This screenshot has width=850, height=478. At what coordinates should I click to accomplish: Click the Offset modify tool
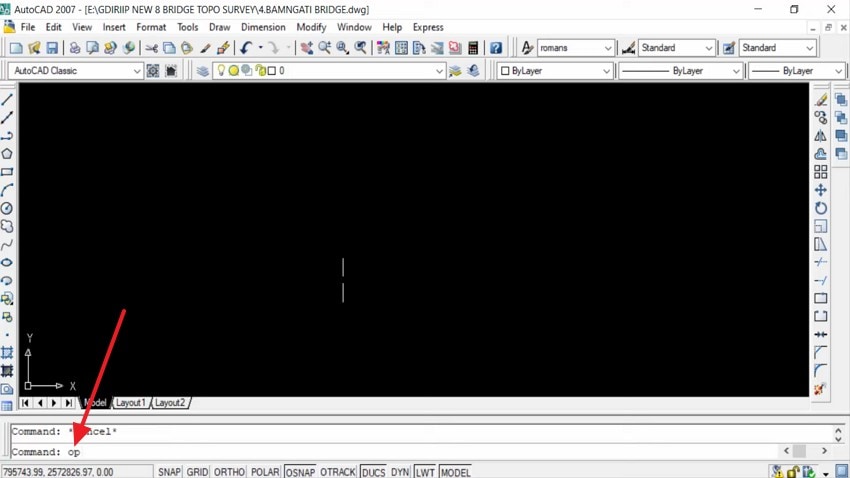[821, 154]
